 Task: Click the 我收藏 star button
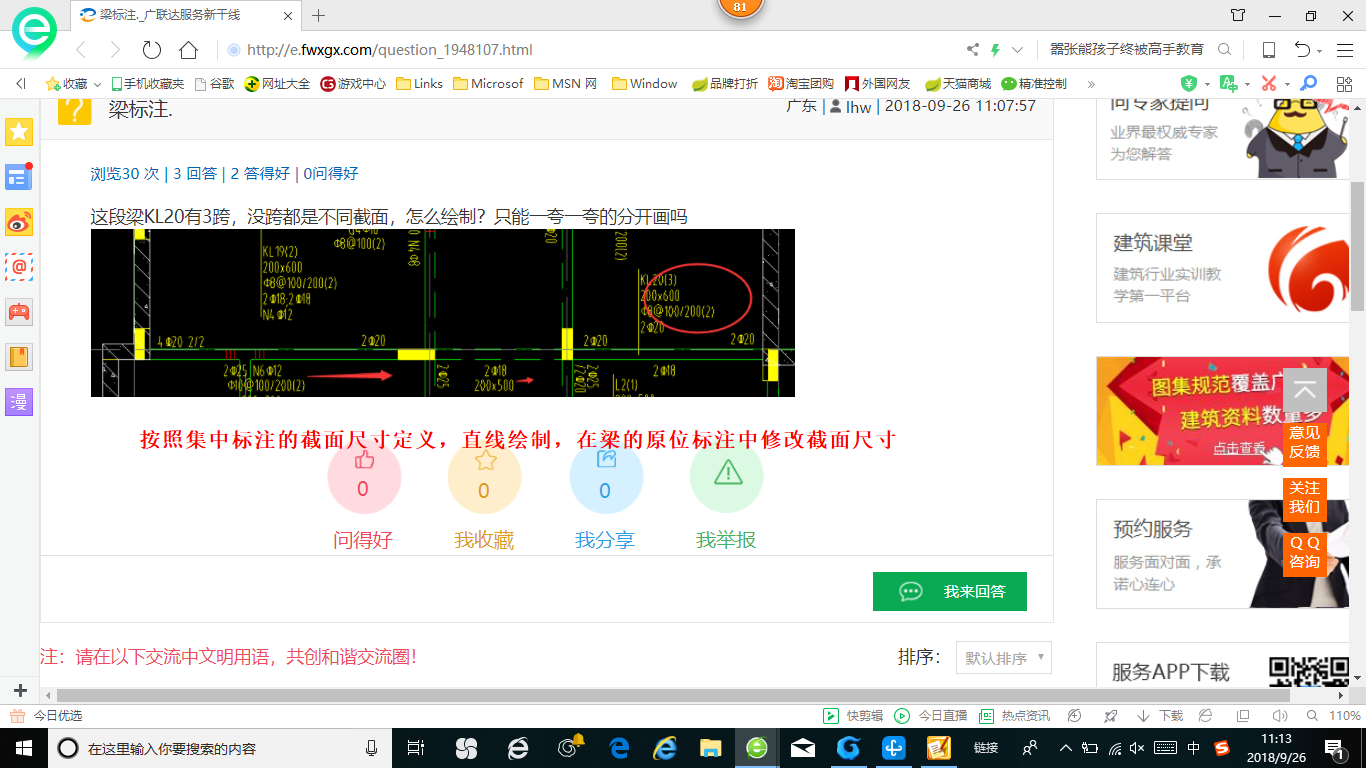485,477
